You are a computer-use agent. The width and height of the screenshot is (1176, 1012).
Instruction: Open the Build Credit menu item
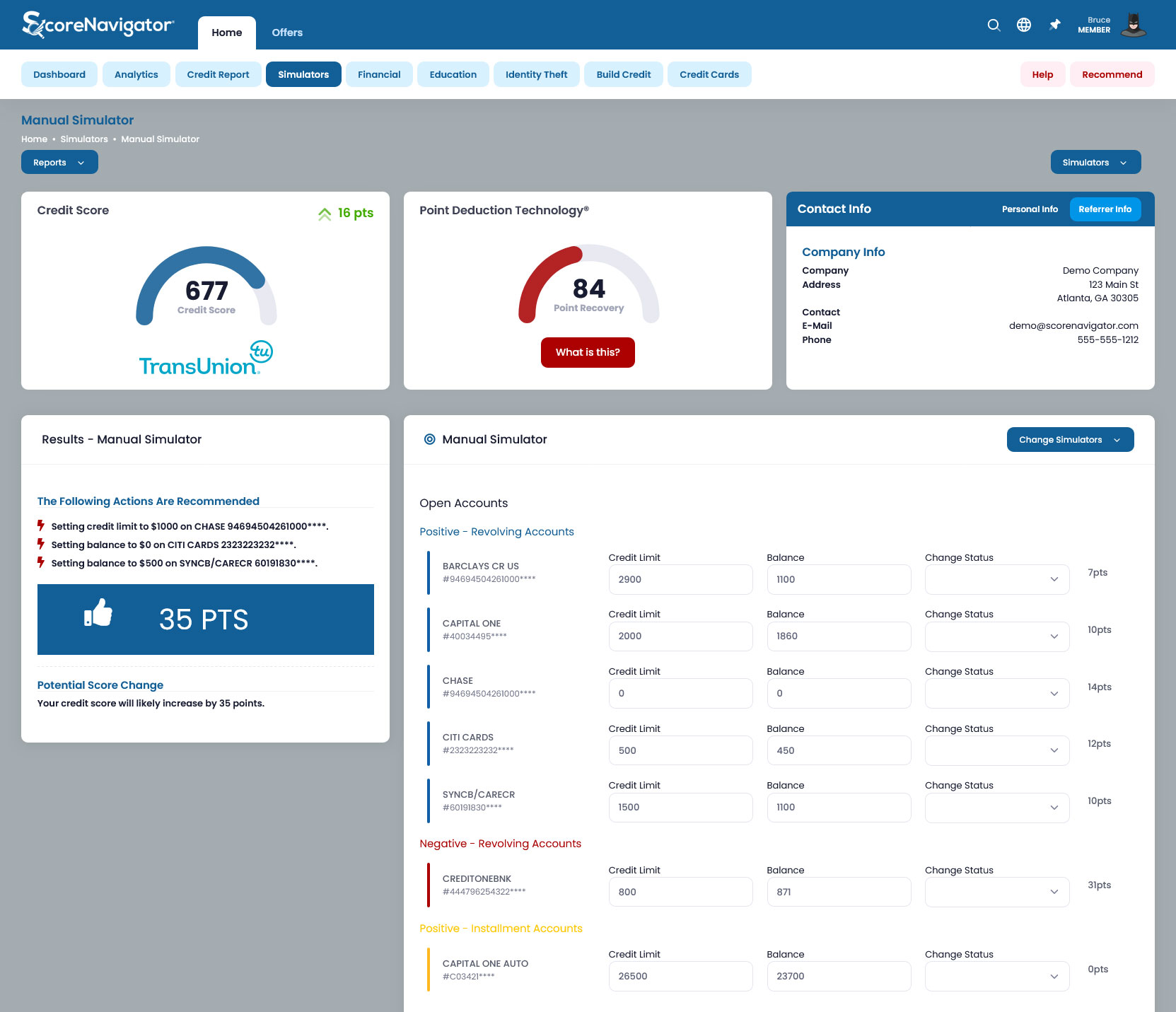[624, 74]
